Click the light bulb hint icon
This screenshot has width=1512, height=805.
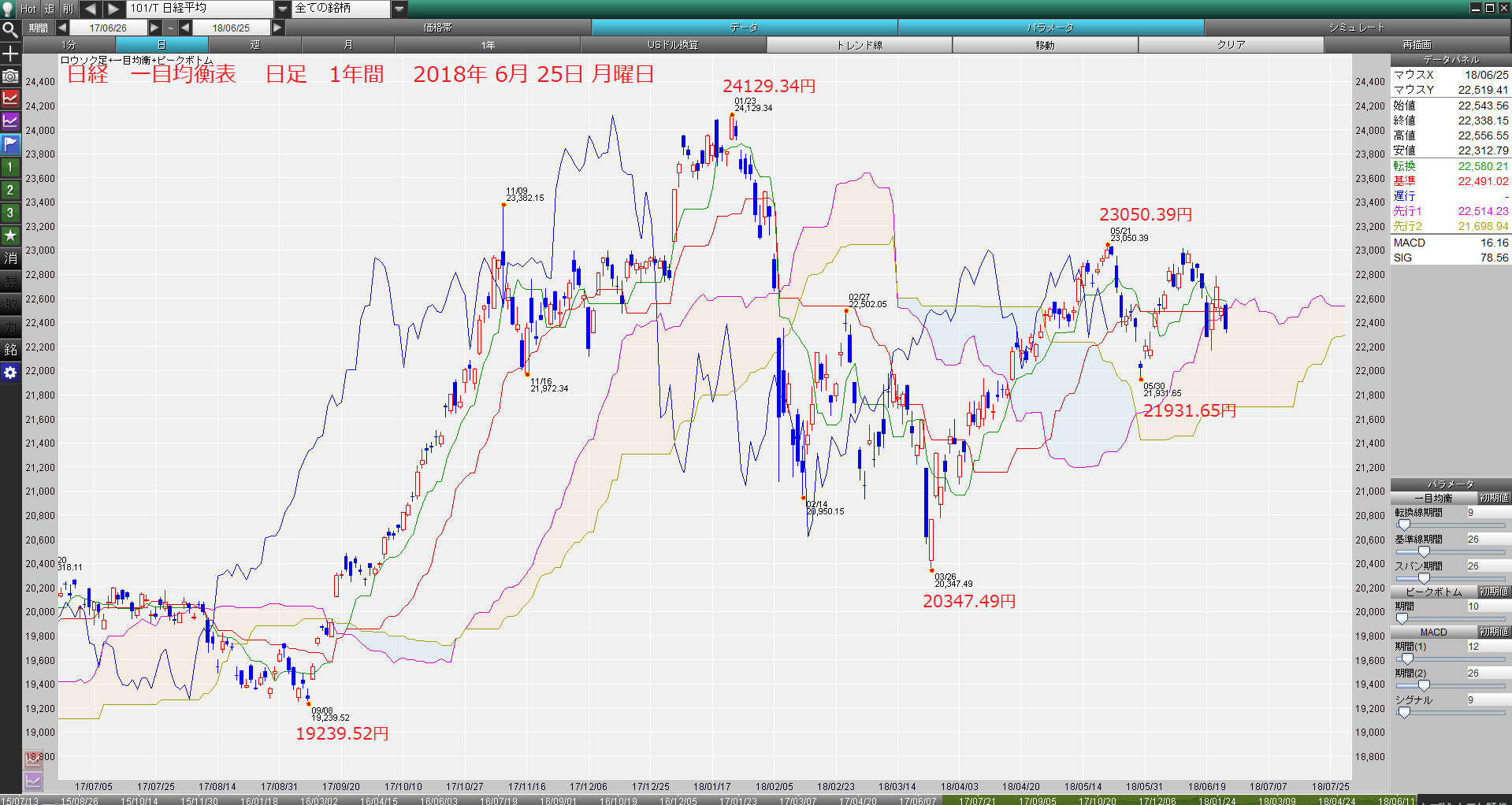pyautogui.click(x=9, y=9)
